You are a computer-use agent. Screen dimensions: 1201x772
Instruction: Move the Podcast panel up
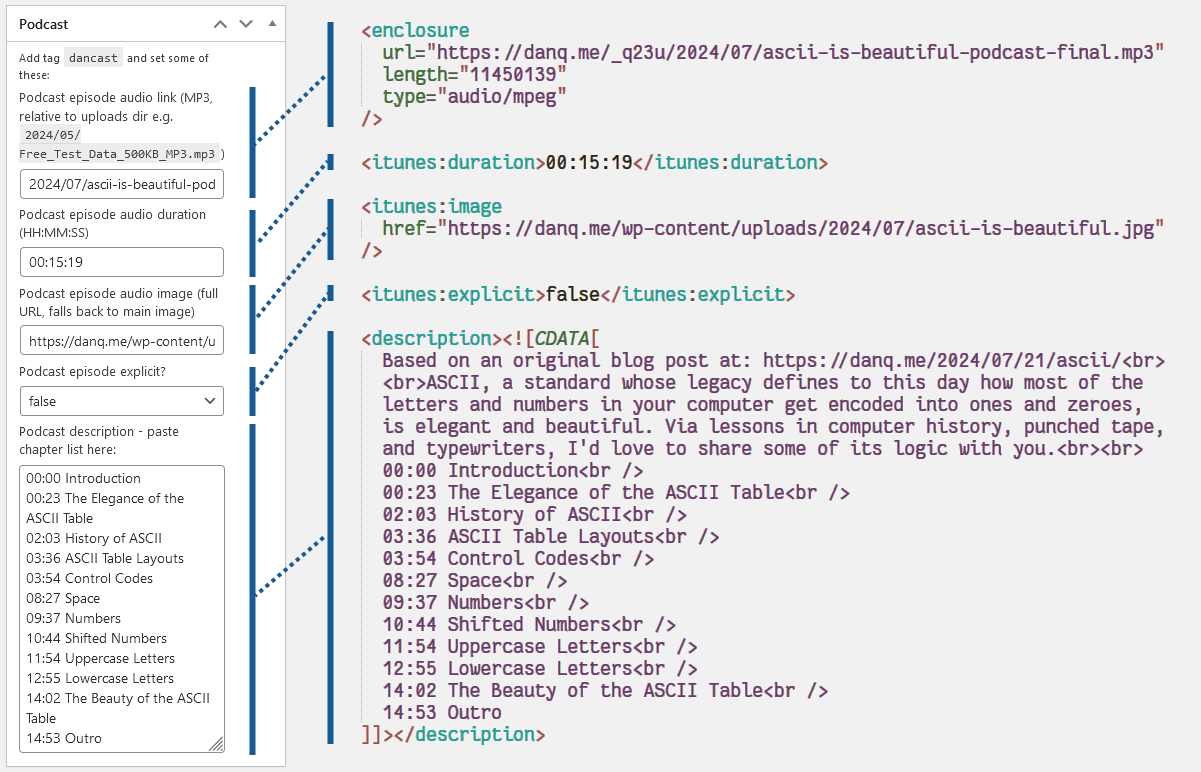tap(220, 24)
